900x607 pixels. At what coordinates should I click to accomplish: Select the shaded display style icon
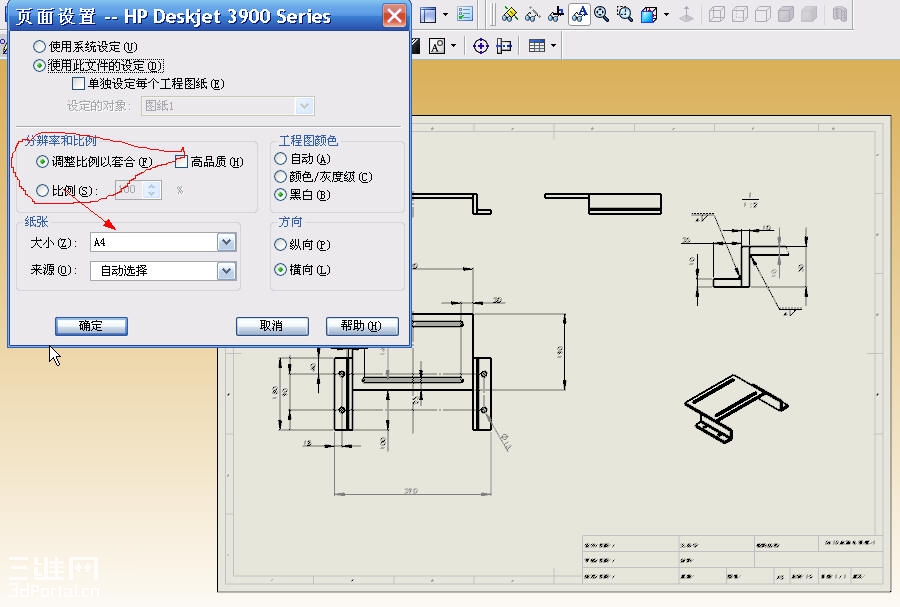[x=809, y=14]
